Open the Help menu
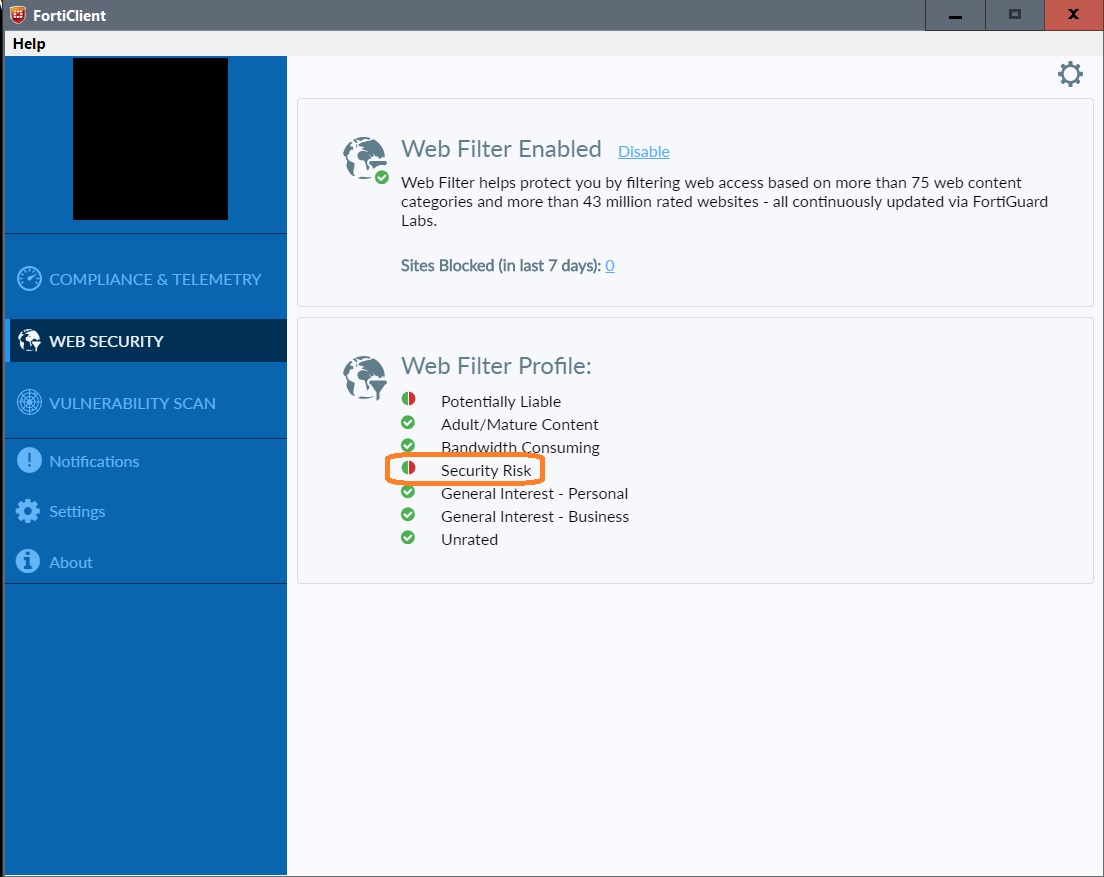 pos(29,44)
